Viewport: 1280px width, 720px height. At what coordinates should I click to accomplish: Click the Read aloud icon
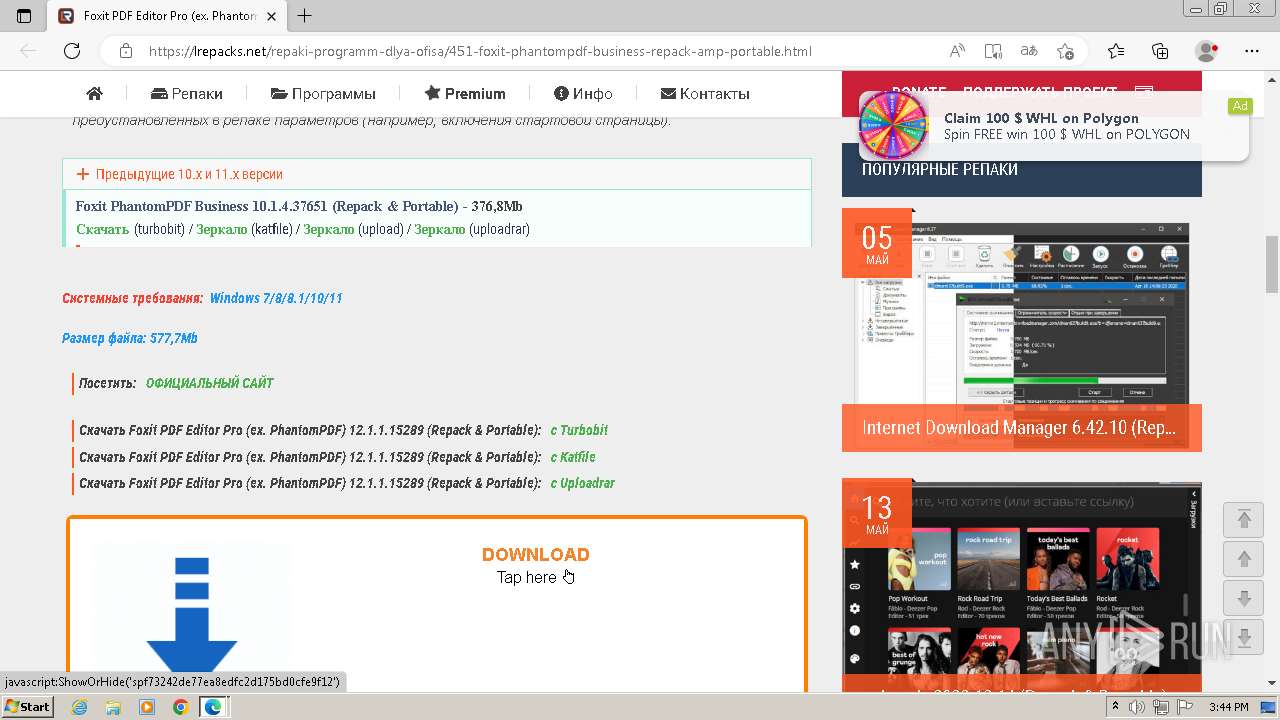[957, 51]
